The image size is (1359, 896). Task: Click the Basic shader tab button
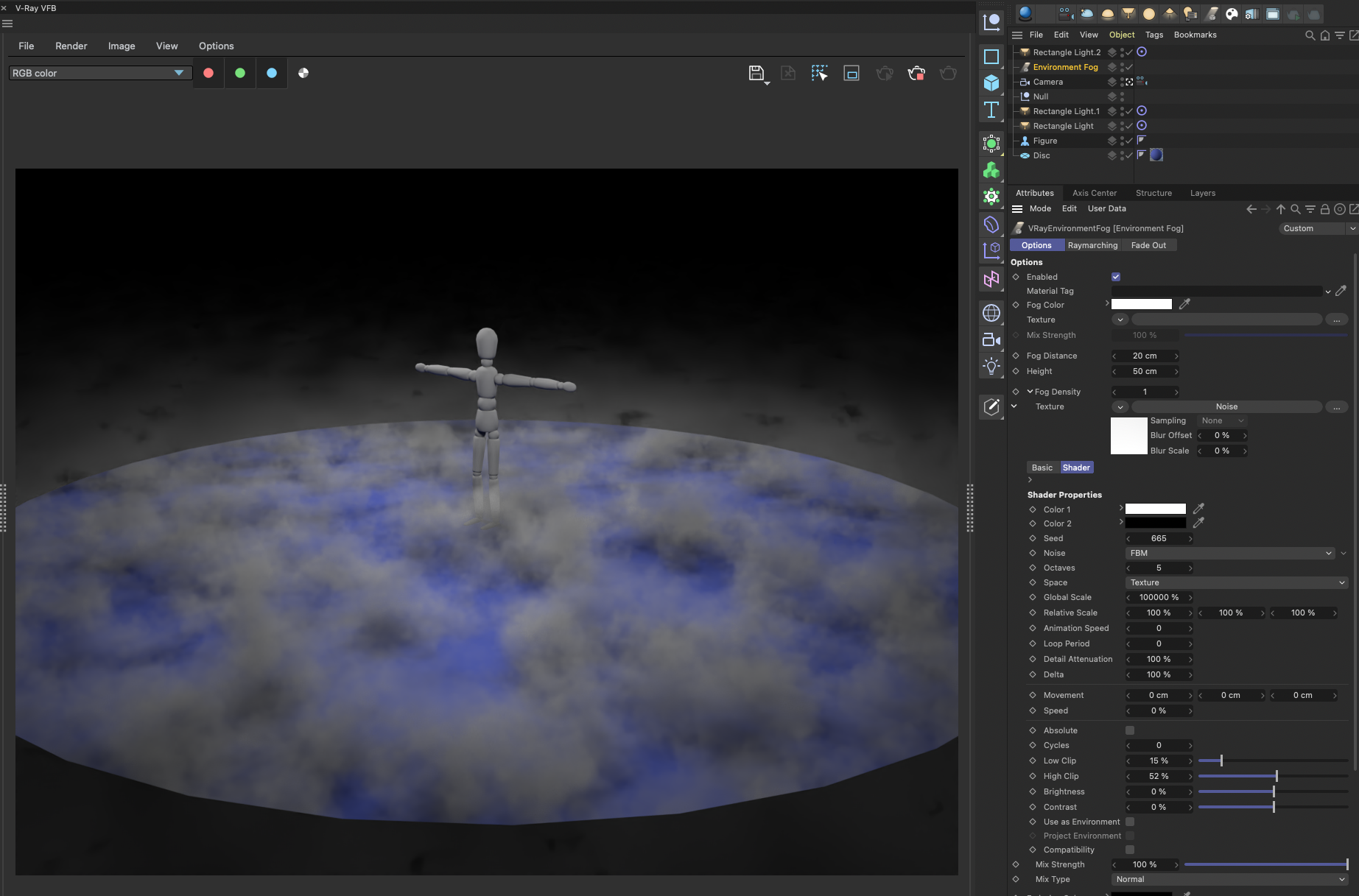[x=1042, y=468]
